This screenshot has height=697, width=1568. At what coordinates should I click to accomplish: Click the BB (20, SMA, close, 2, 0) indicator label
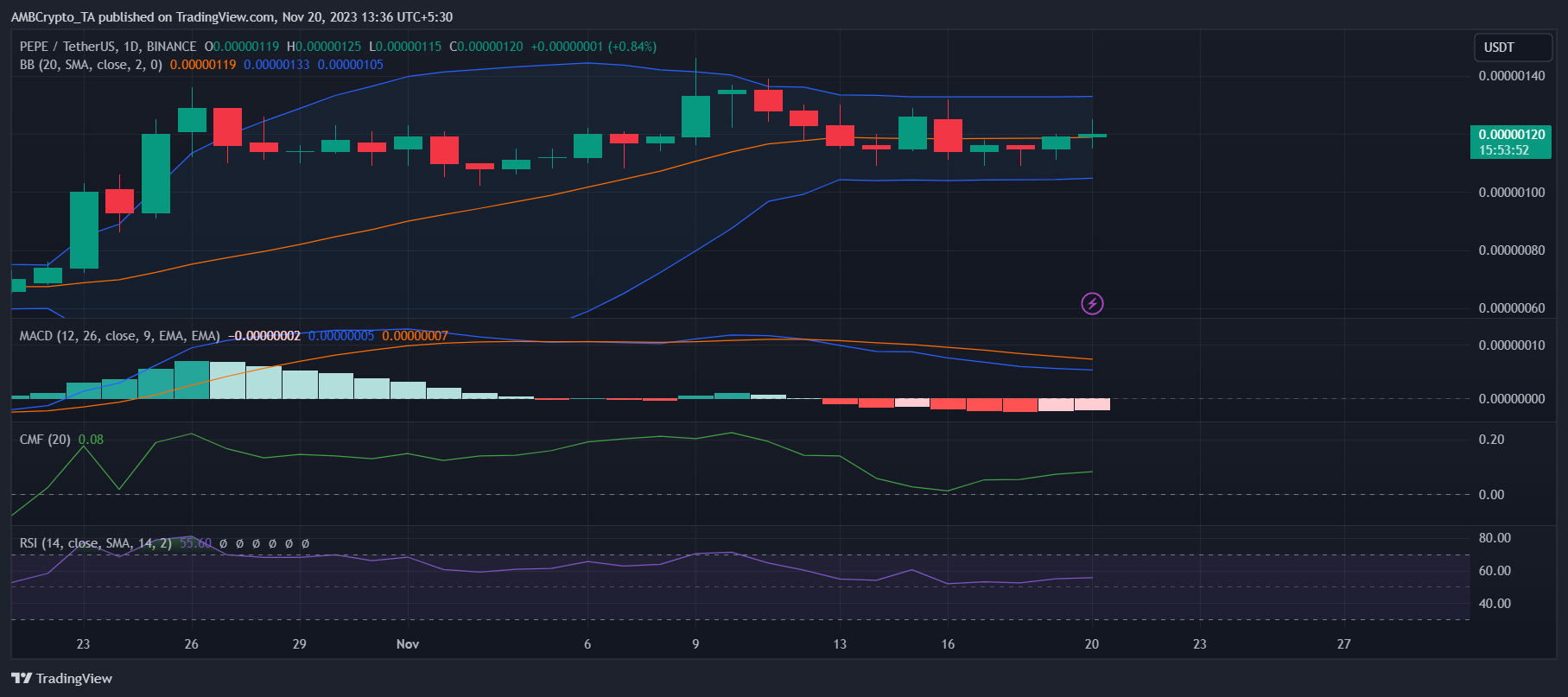pos(91,65)
